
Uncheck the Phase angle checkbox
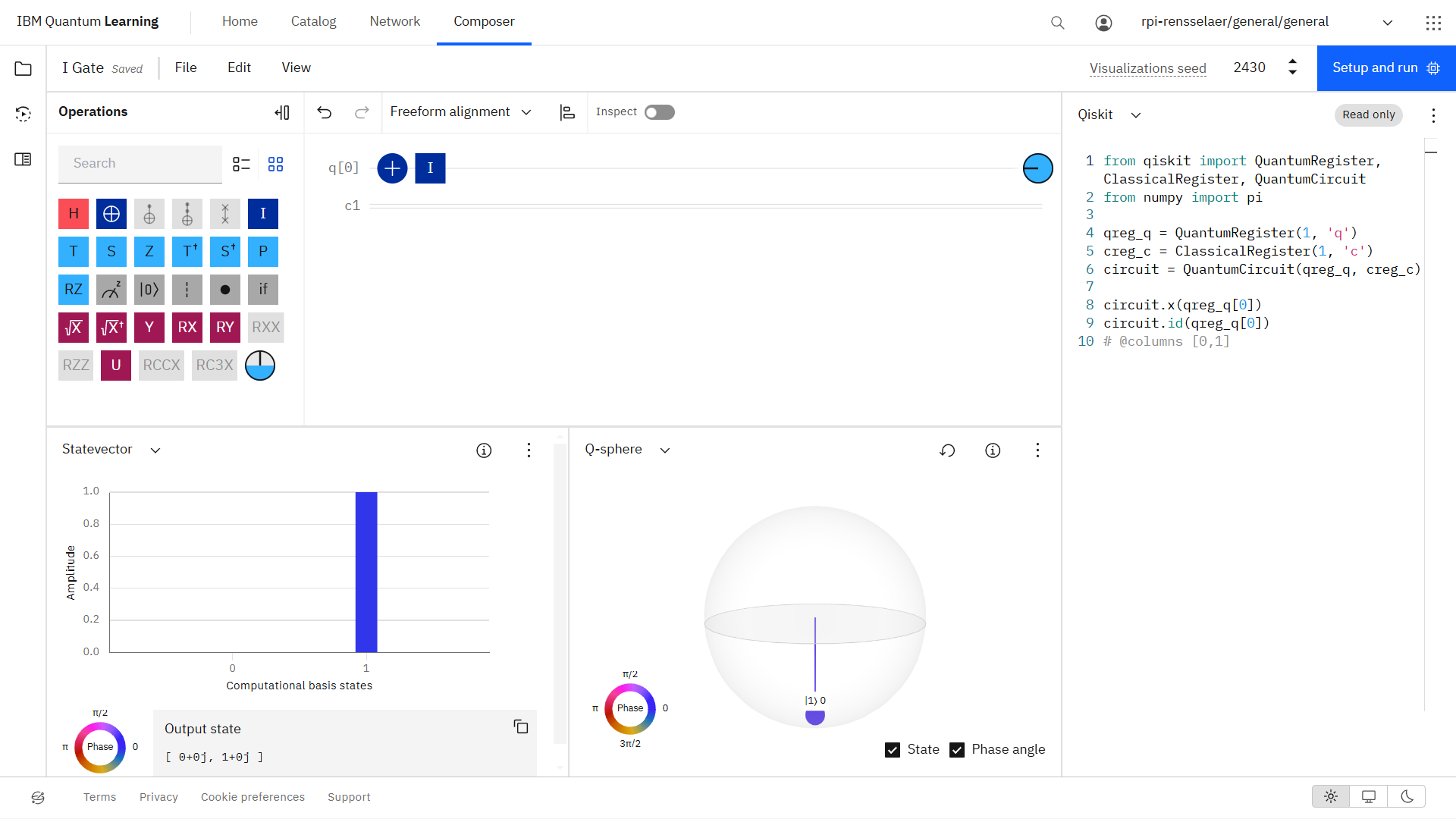tap(957, 750)
